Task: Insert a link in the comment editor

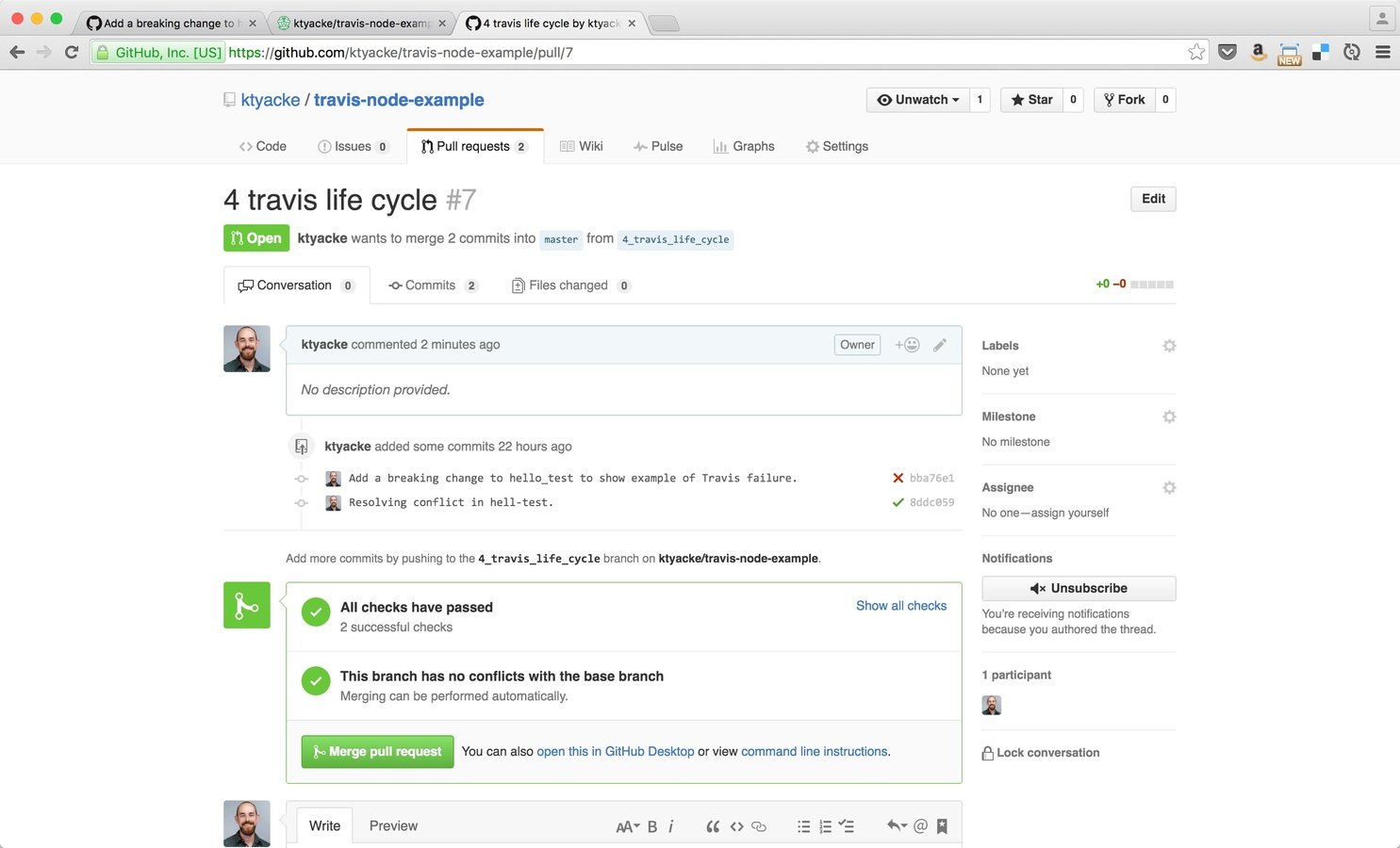Action: click(759, 826)
